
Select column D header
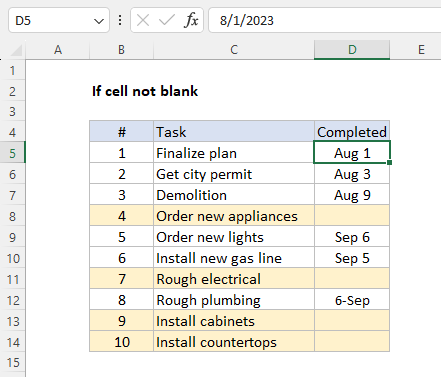[352, 50]
